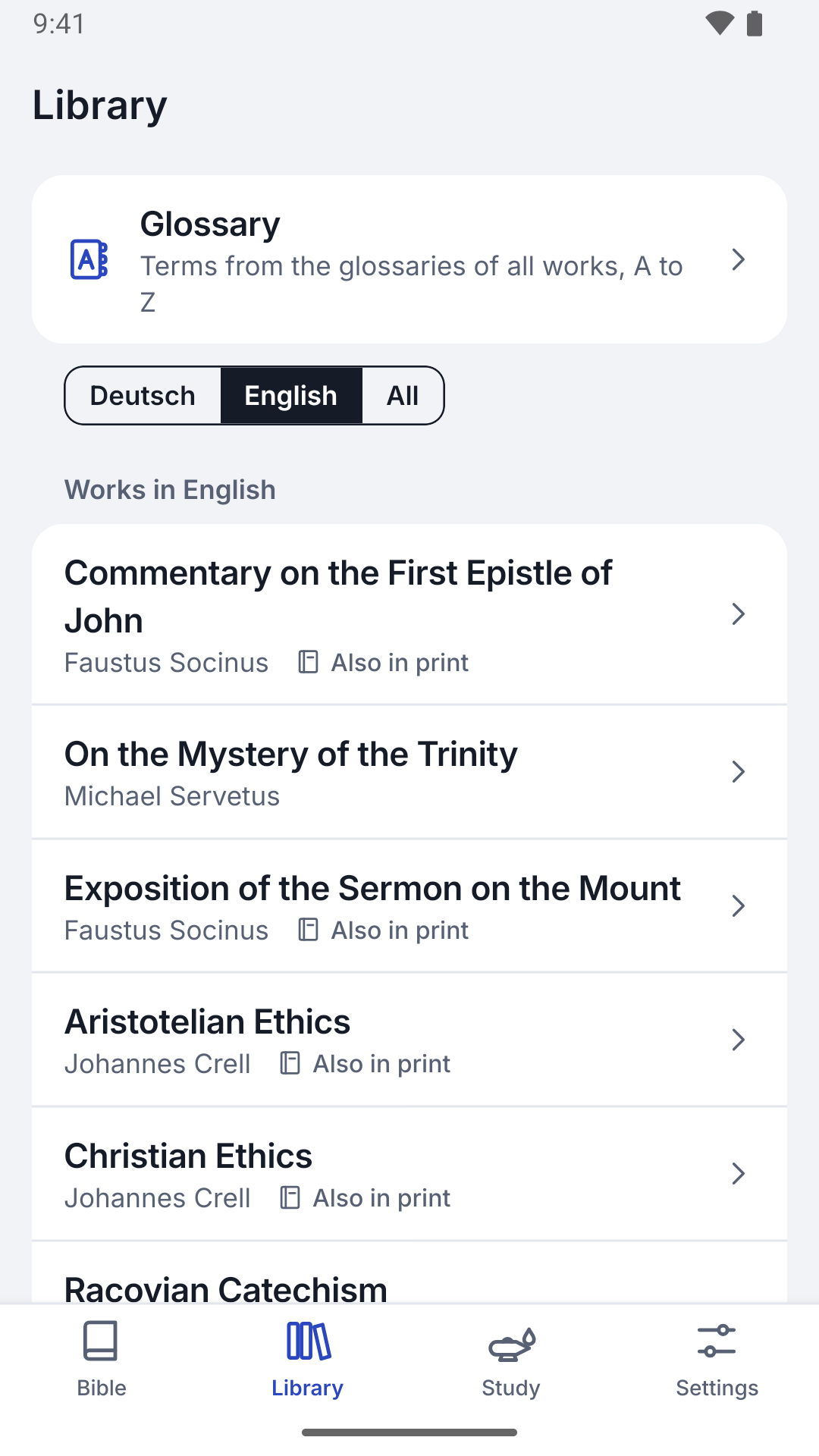Open Christian Ethics title
The height and width of the screenshot is (1456, 819).
click(188, 1156)
